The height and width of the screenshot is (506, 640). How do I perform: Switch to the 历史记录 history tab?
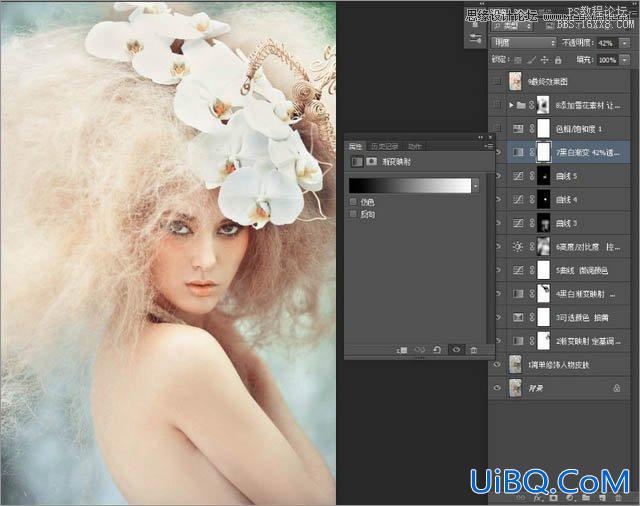384,146
